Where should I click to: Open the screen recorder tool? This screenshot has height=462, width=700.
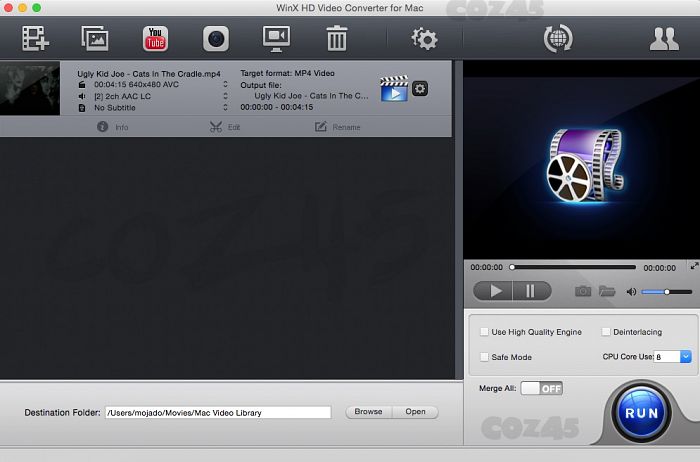click(x=276, y=39)
